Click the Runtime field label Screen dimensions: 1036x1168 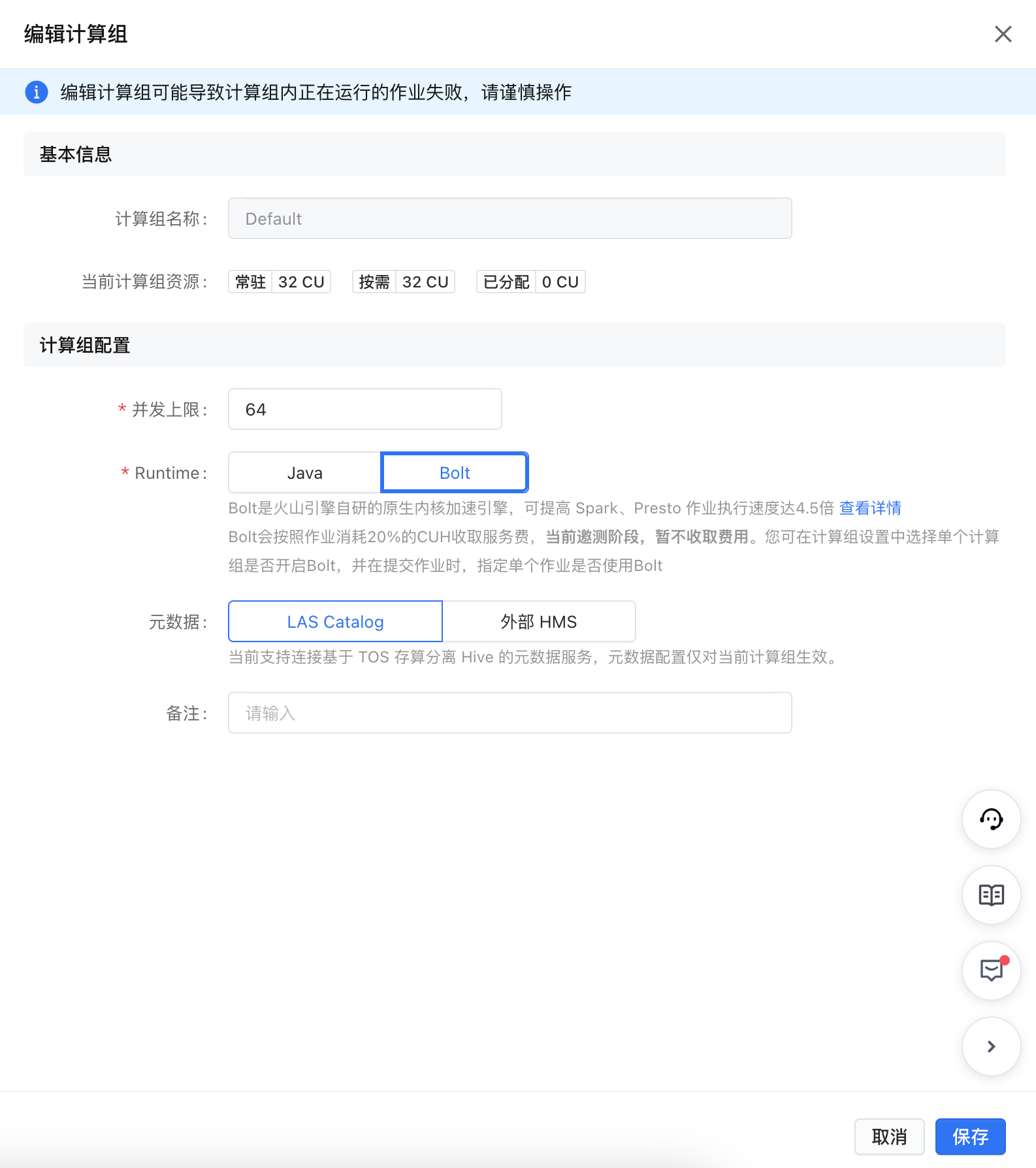[x=167, y=472]
